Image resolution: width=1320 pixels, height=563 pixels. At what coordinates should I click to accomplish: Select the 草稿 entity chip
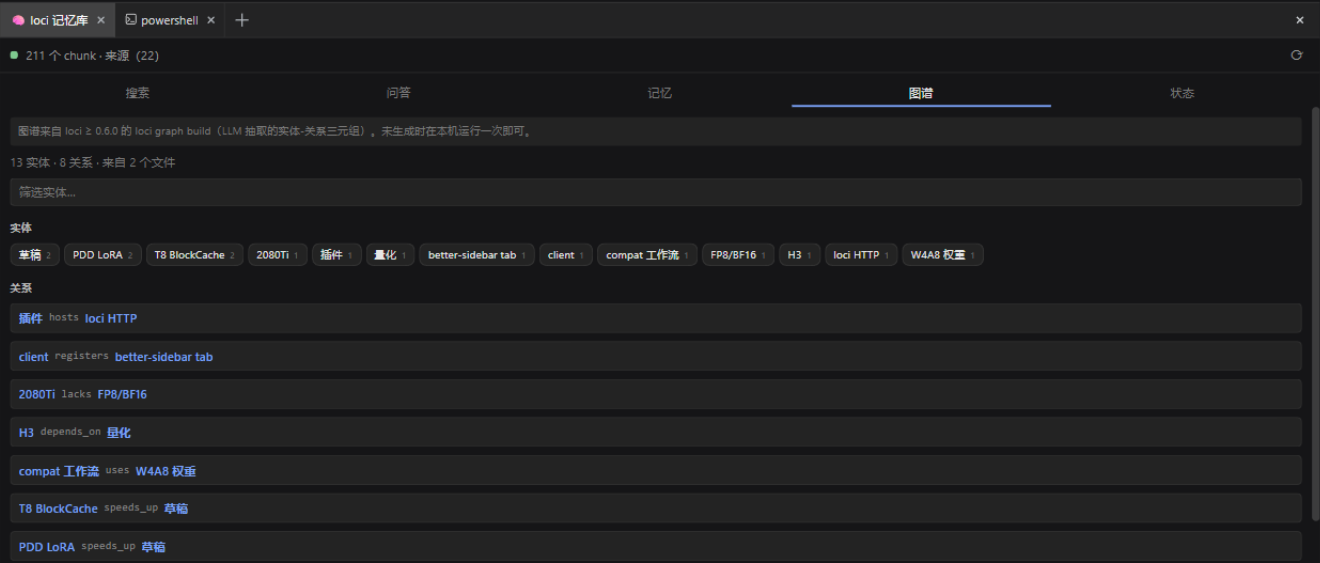click(35, 255)
